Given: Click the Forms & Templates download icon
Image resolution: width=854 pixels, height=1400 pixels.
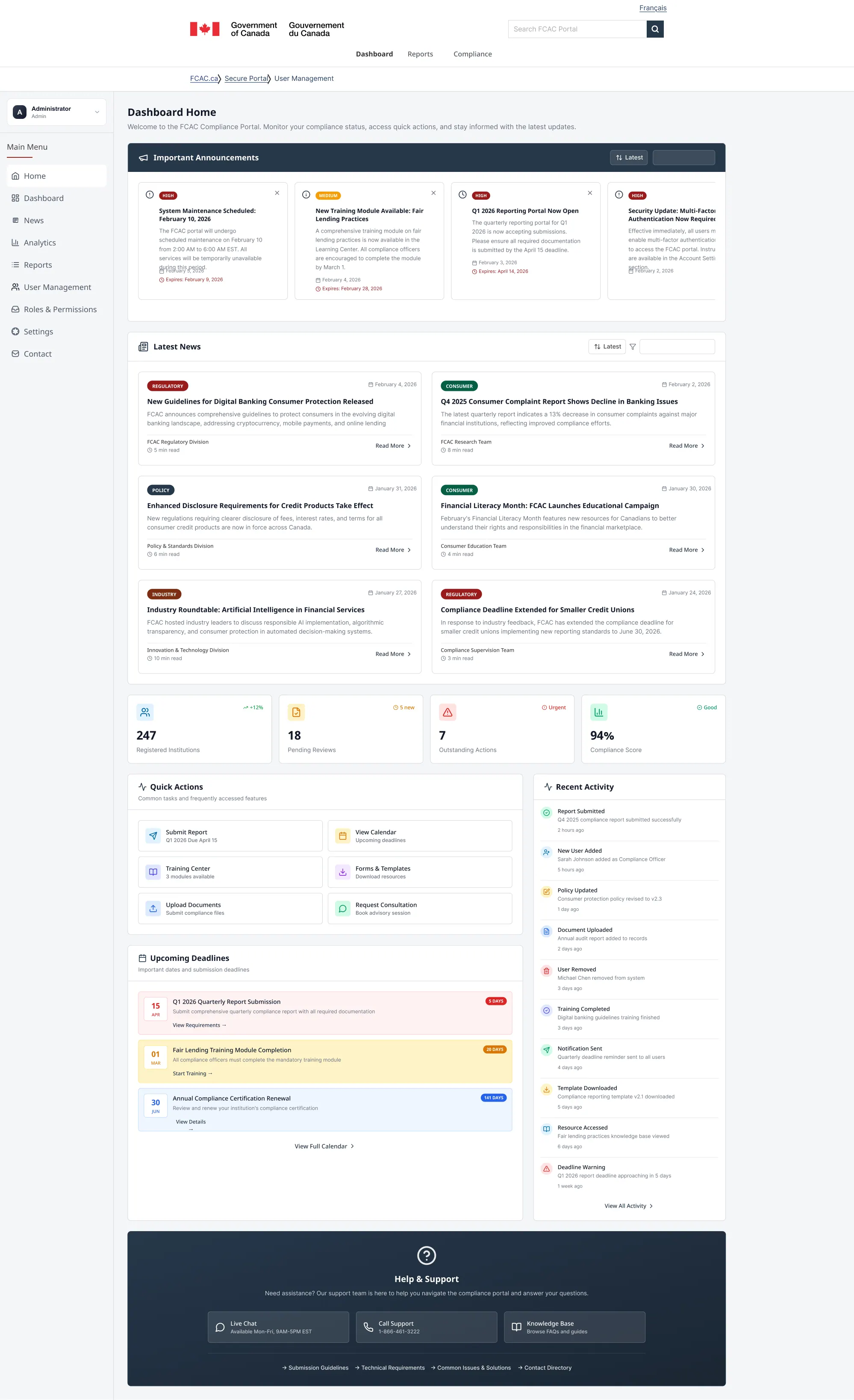Looking at the screenshot, I should click(343, 872).
